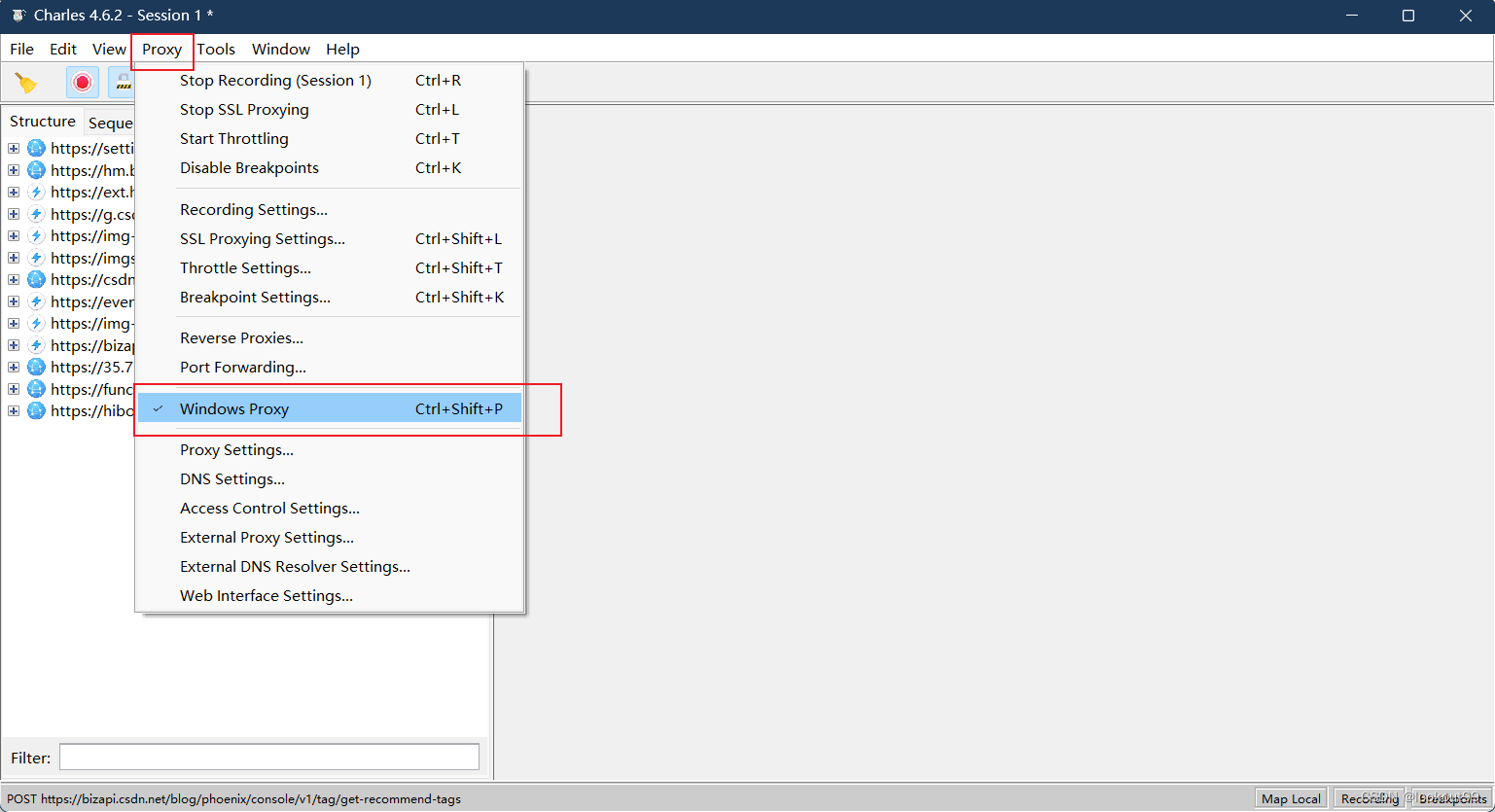The width and height of the screenshot is (1495, 812).
Task: Expand the https://hm.b host node
Action: [14, 170]
